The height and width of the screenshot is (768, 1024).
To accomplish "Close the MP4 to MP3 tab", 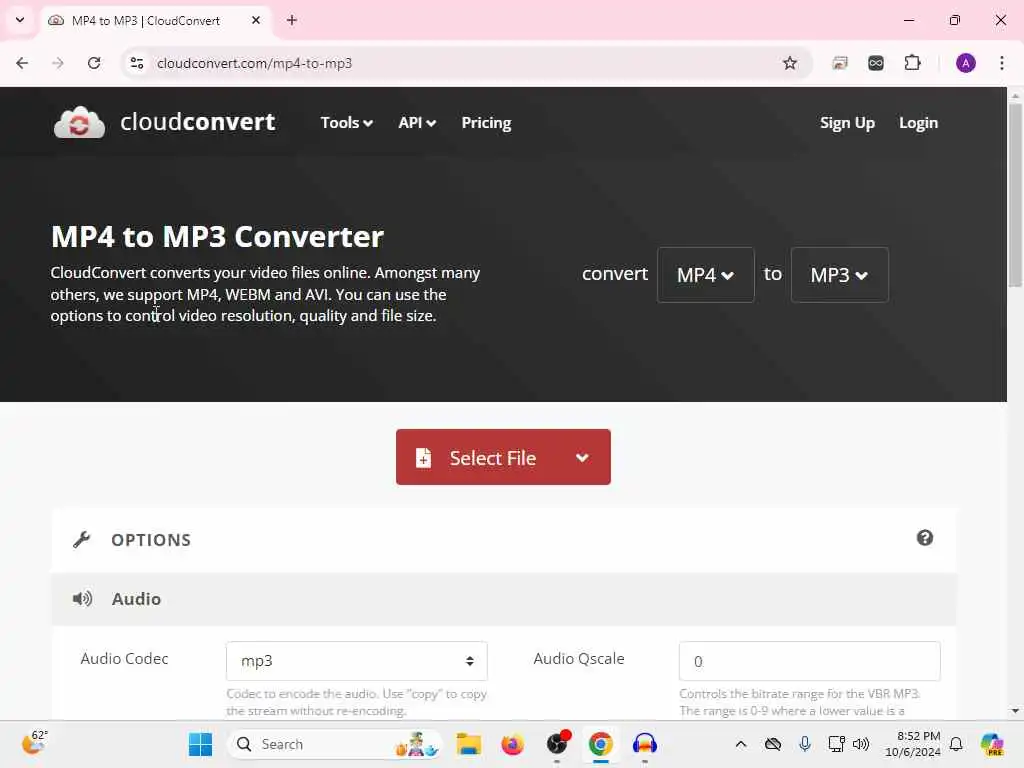I will click(256, 20).
